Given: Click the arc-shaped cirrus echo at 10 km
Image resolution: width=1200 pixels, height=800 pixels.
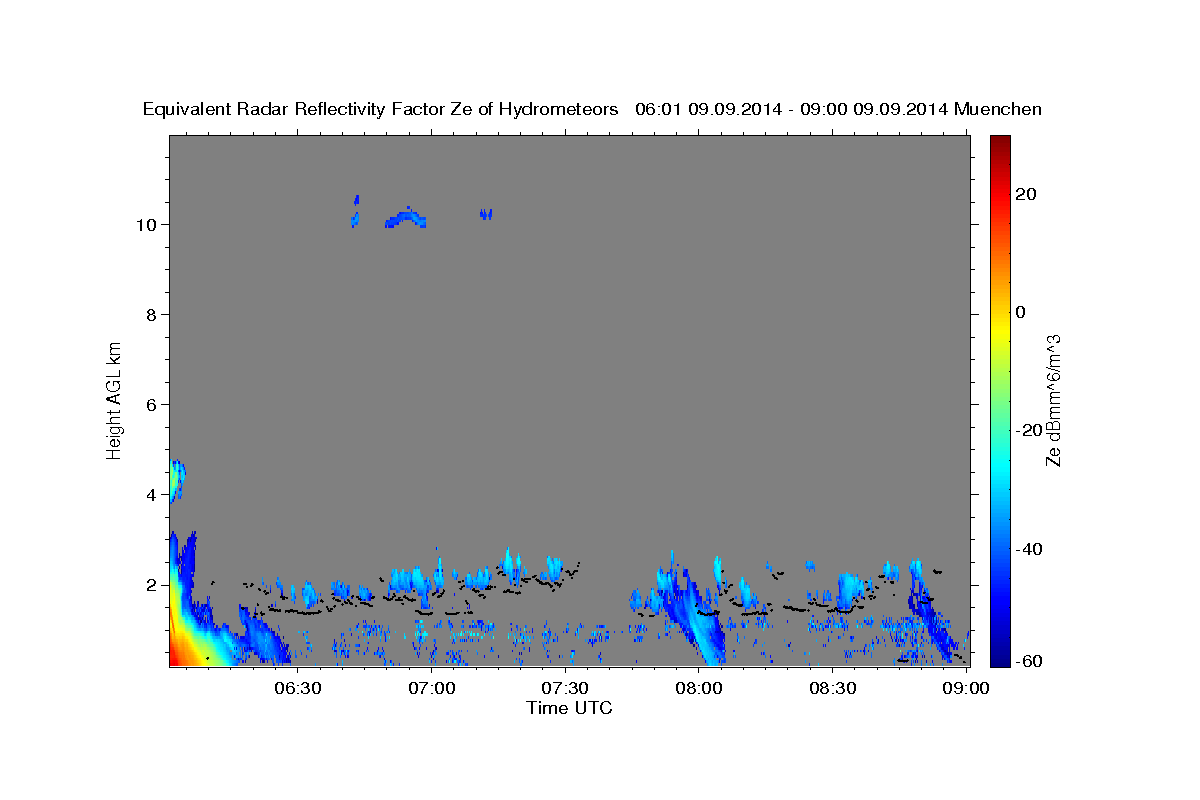Looking at the screenshot, I should coord(406,218).
